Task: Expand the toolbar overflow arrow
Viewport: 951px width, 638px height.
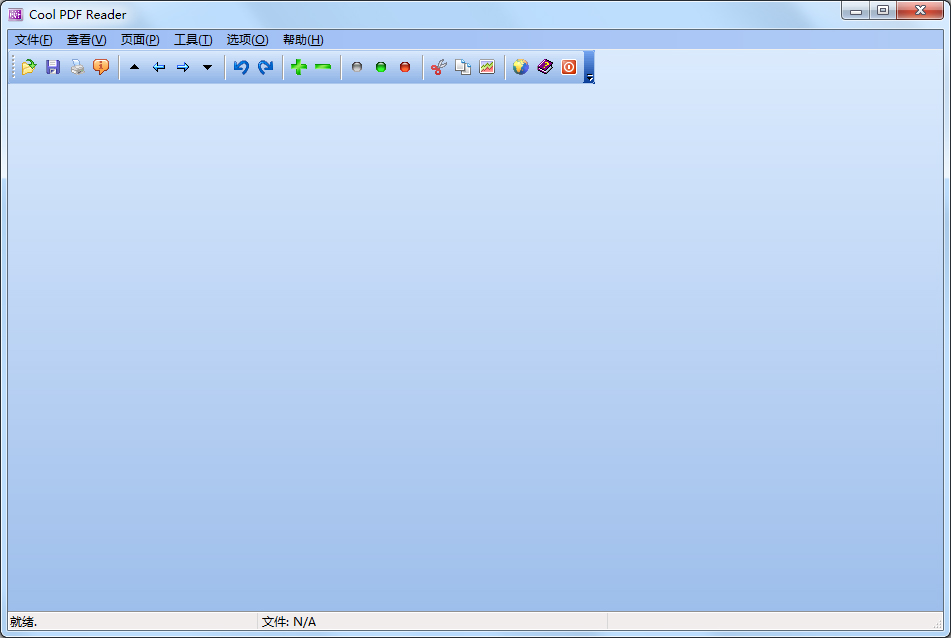Action: pos(590,75)
